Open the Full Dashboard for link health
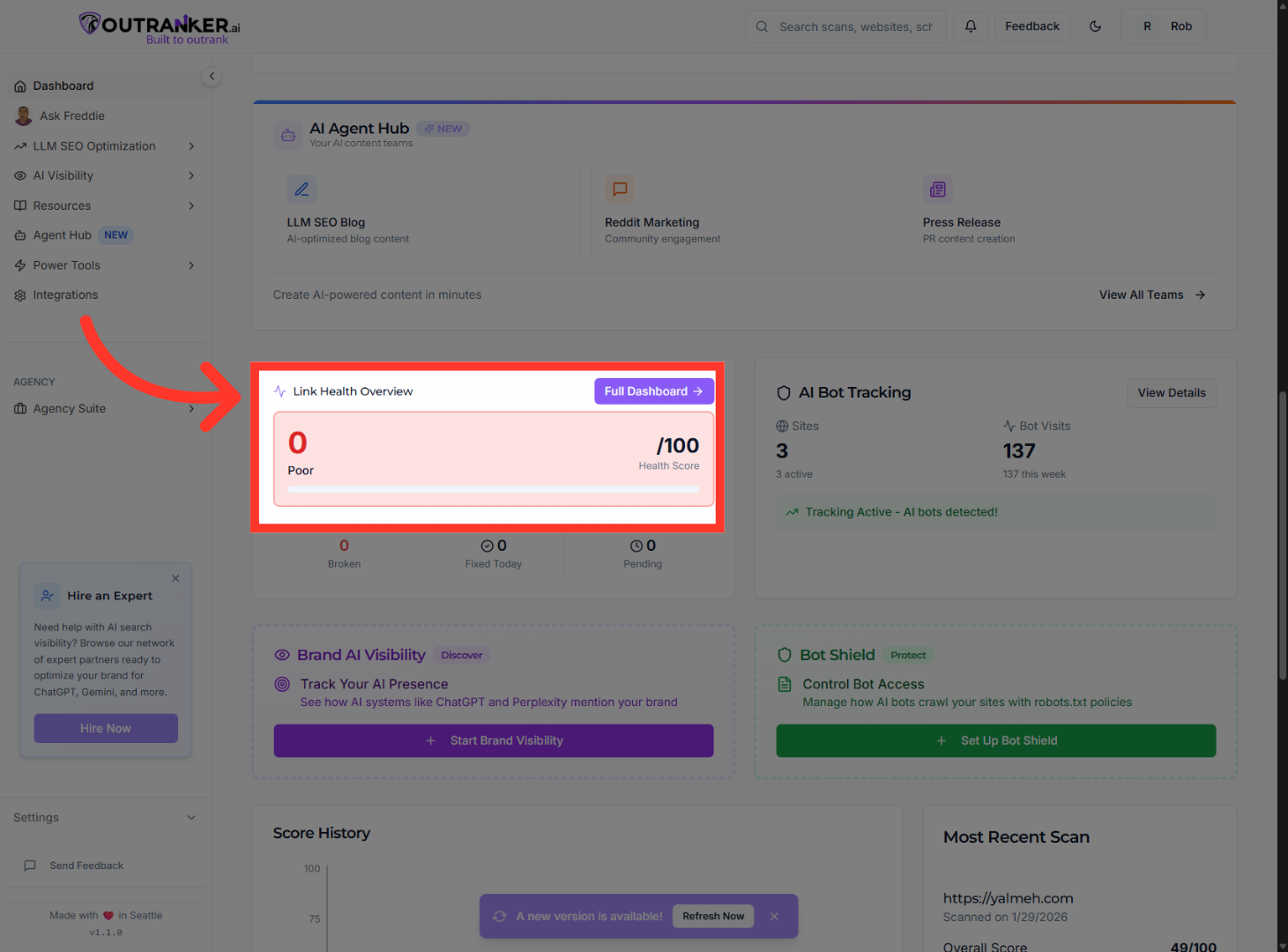The height and width of the screenshot is (952, 1288). point(653,390)
